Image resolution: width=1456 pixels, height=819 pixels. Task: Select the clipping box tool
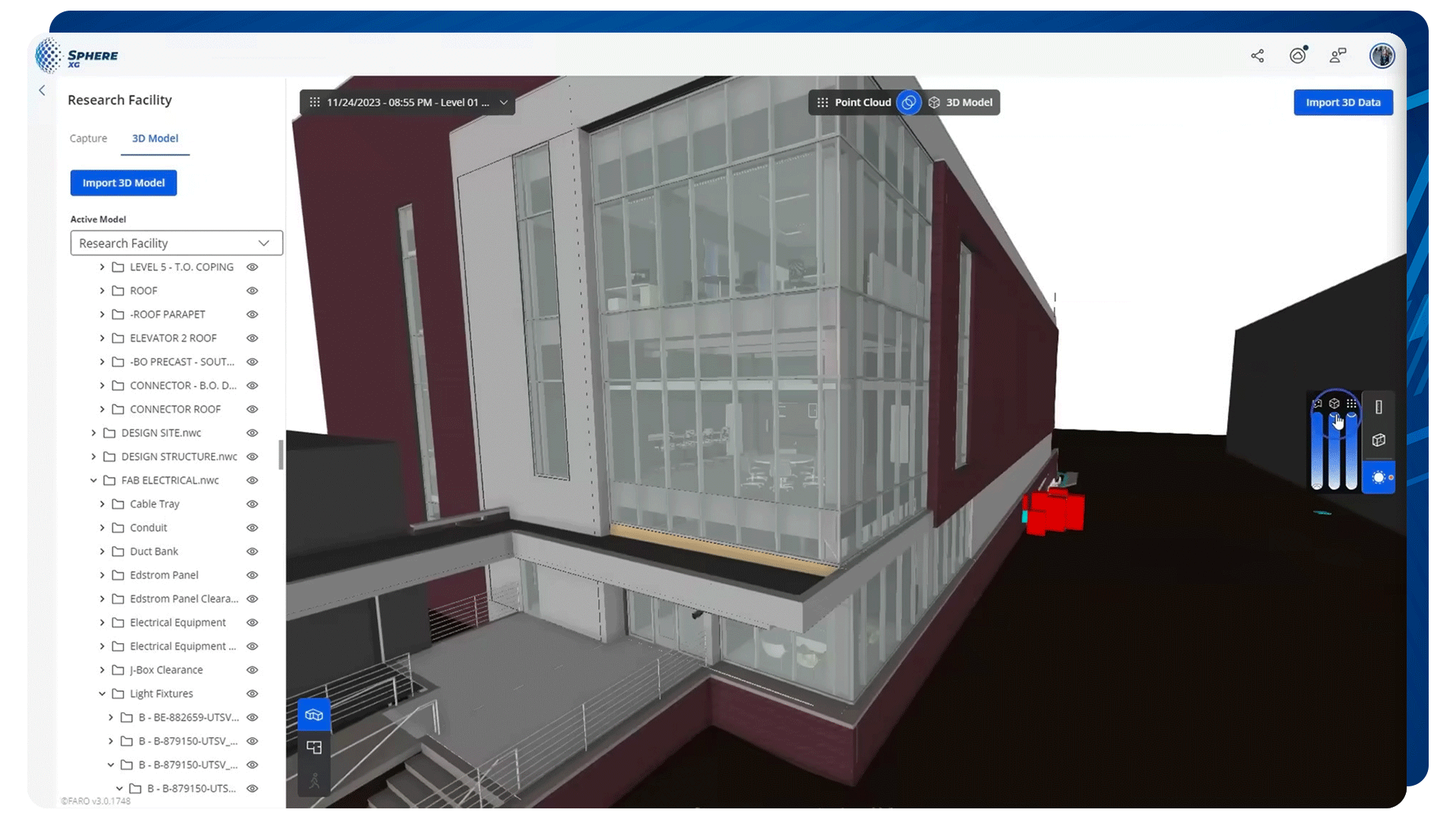pos(1379,441)
